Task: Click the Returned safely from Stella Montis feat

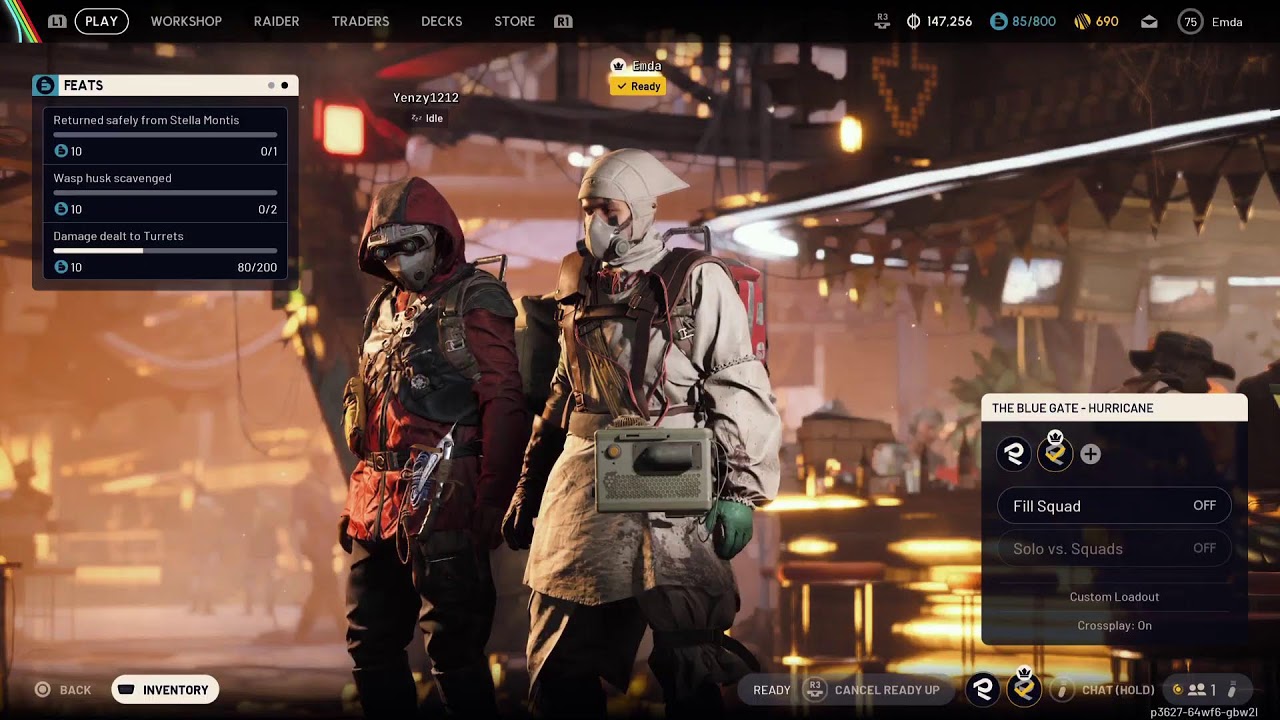Action: click(x=146, y=120)
